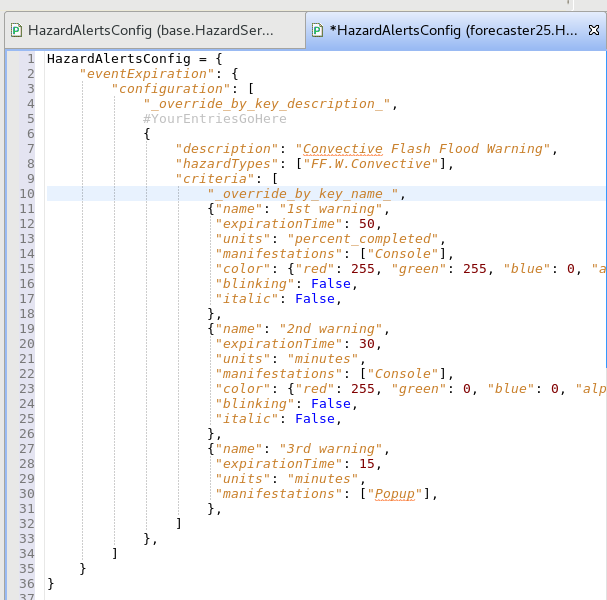Click the #YourEntriesGoHere comment
This screenshot has height=600, width=607.
(x=214, y=118)
